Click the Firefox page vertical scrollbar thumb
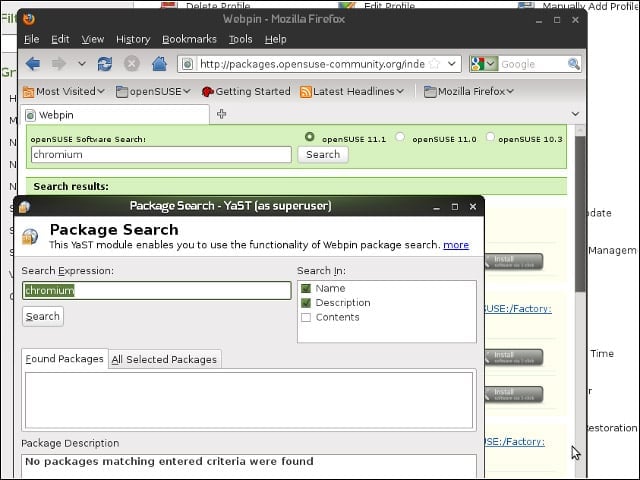This screenshot has height=480, width=640. click(580, 213)
